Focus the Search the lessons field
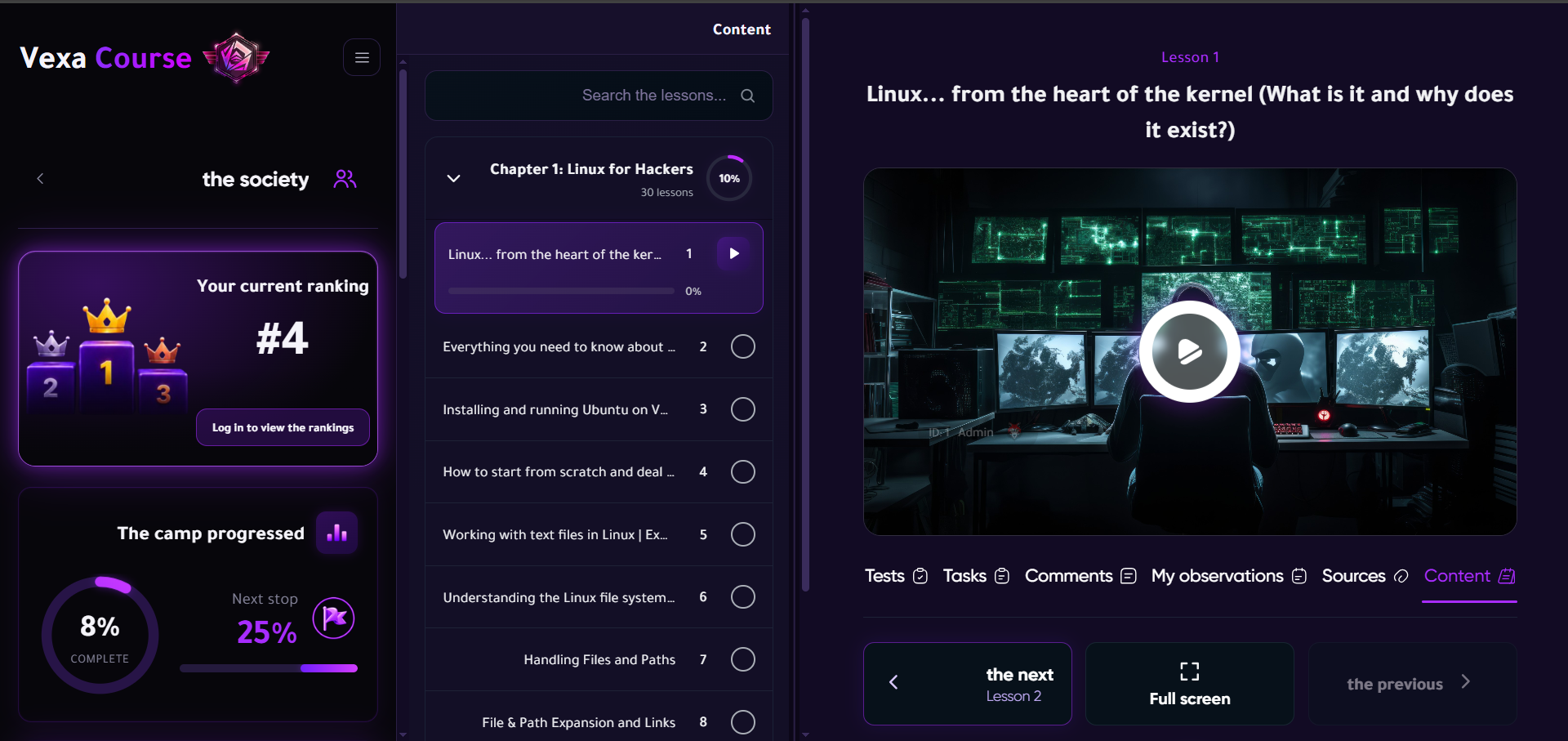Image resolution: width=1568 pixels, height=741 pixels. [599, 96]
